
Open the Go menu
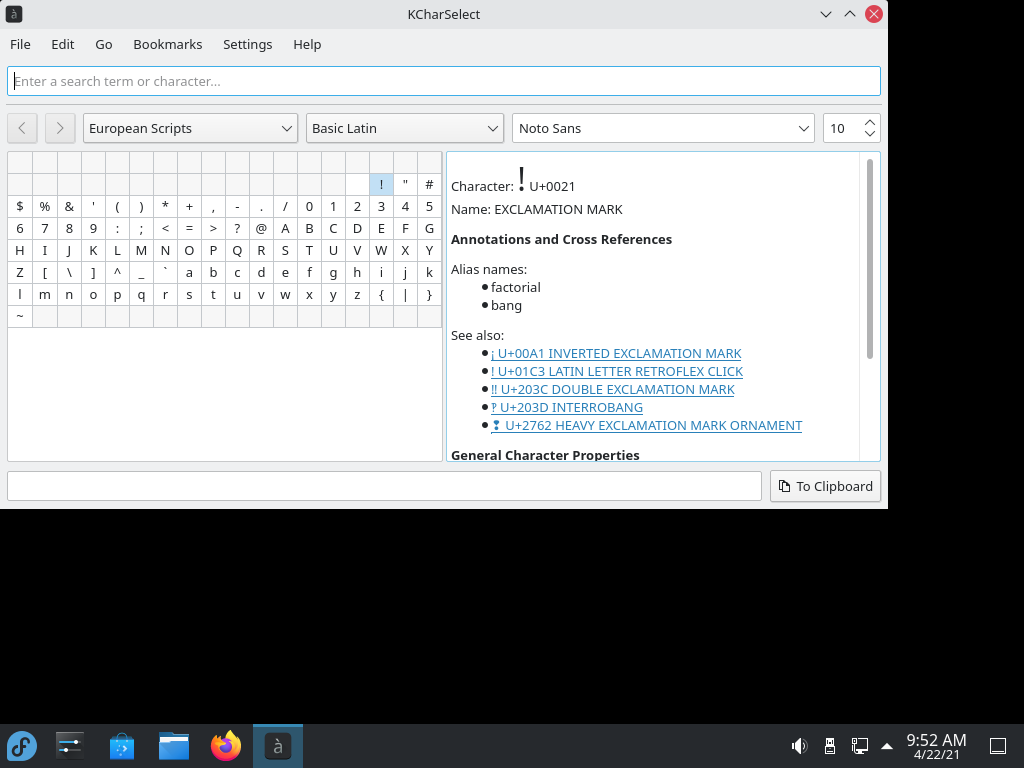click(x=104, y=44)
